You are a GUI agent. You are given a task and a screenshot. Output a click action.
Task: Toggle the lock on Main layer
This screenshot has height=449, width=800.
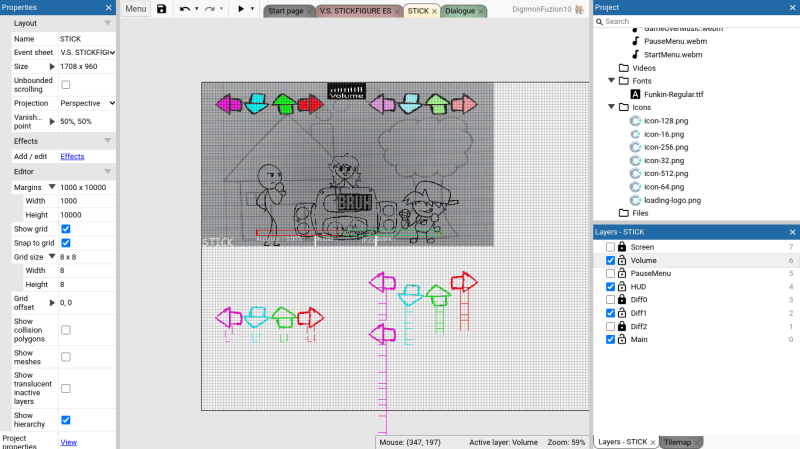click(622, 339)
